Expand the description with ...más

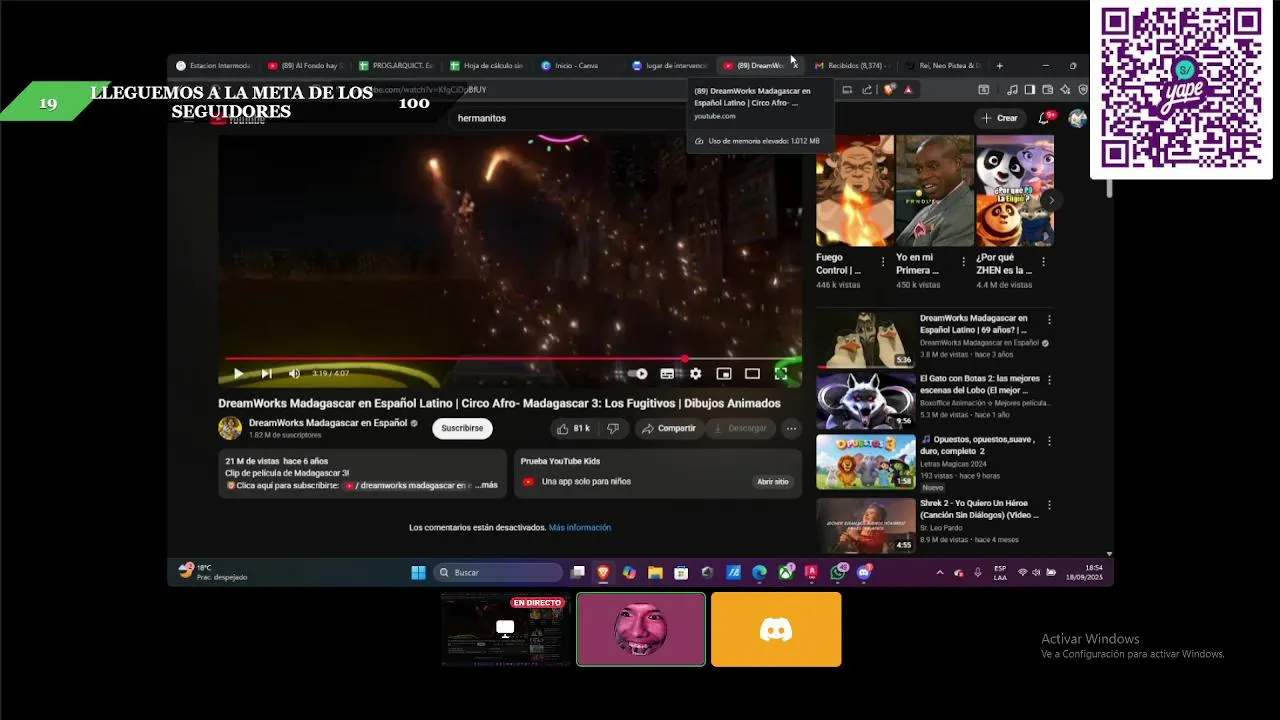tap(485, 485)
